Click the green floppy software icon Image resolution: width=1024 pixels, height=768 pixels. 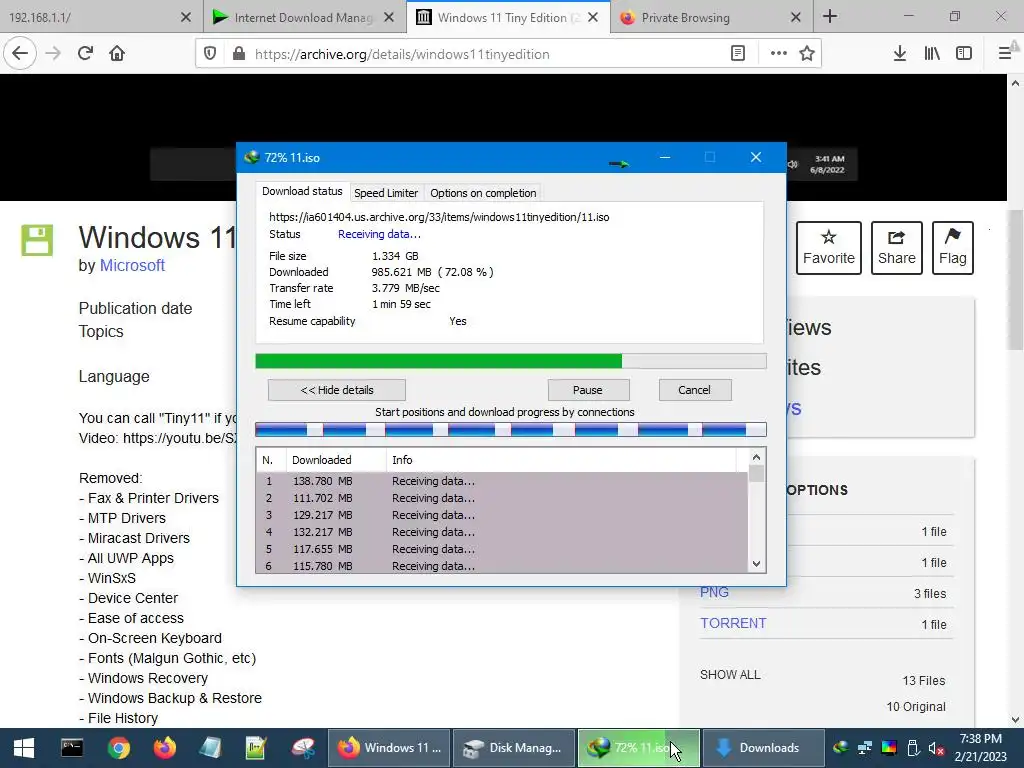37,240
